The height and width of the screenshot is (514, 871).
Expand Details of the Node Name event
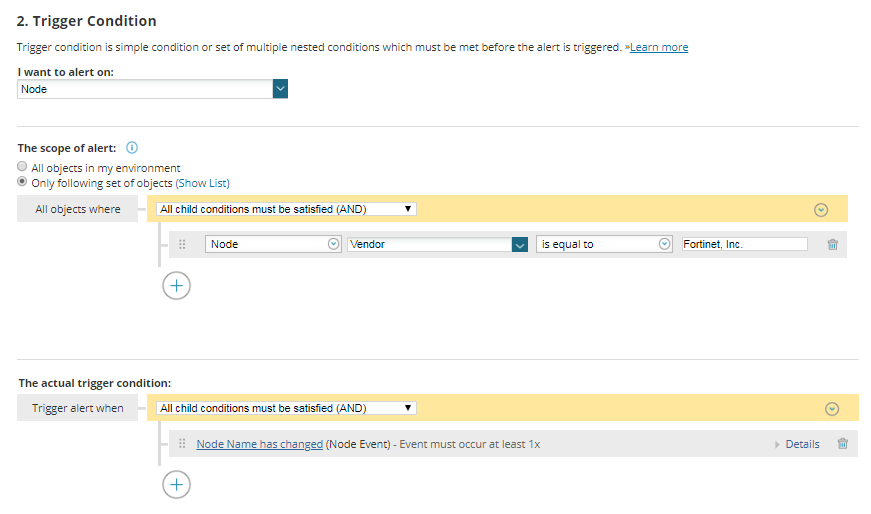[797, 444]
